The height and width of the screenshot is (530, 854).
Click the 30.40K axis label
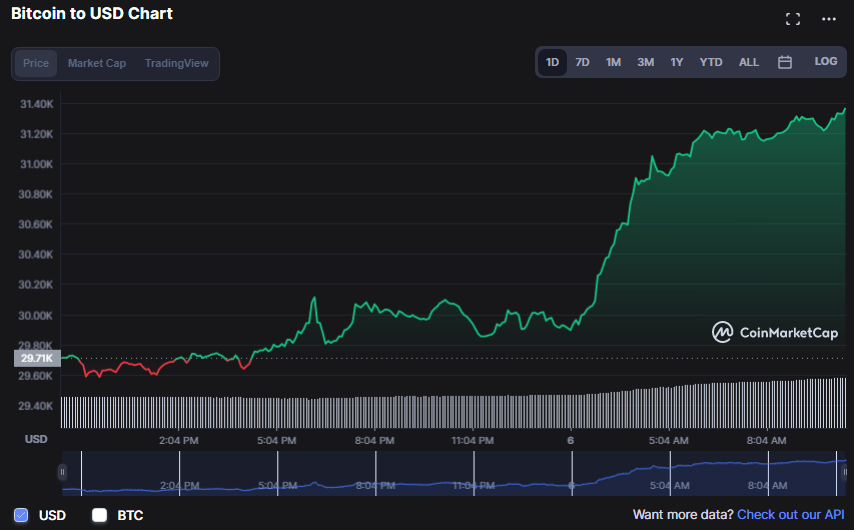point(36,254)
